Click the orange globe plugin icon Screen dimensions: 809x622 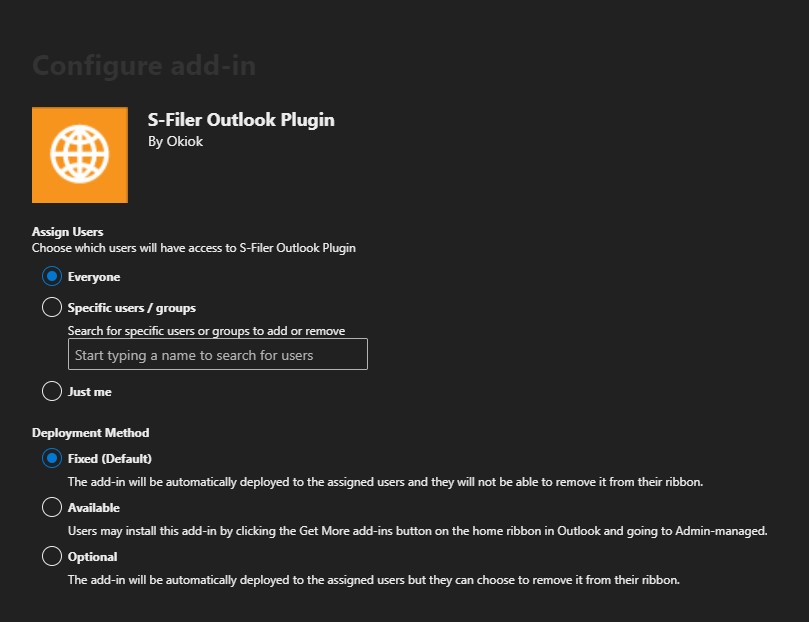click(80, 155)
